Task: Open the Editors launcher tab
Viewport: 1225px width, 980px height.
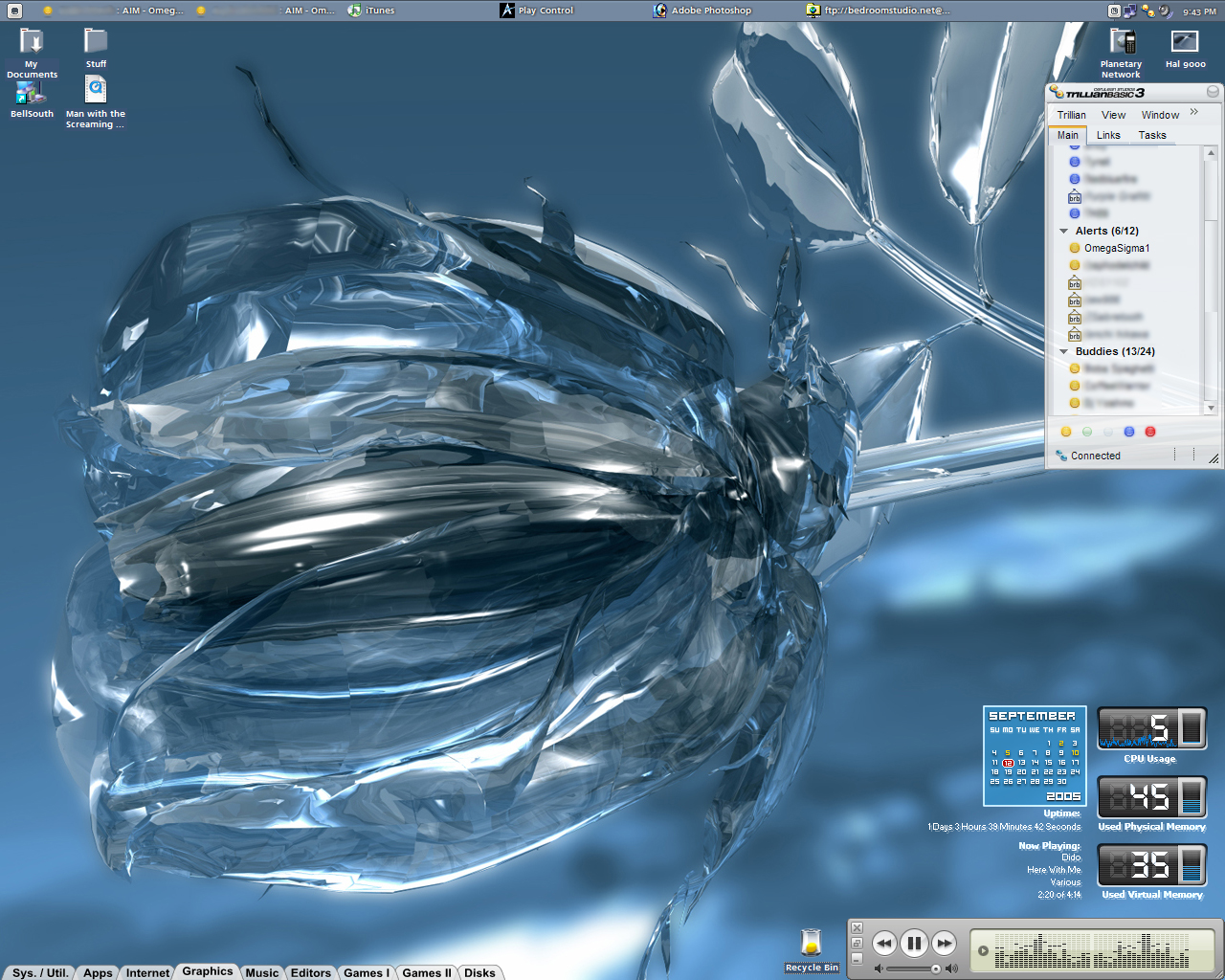Action: [x=311, y=972]
